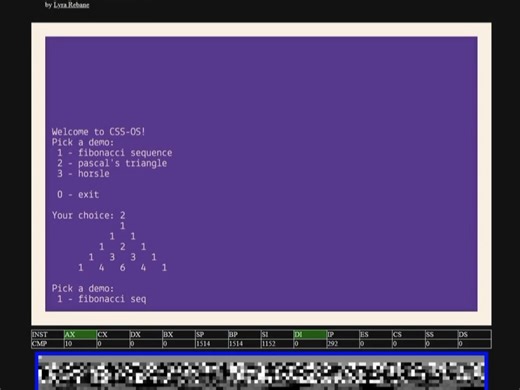Click the '1 - fibonacci sequence' menu line
Viewport: 520px width, 390px height.
114,153
